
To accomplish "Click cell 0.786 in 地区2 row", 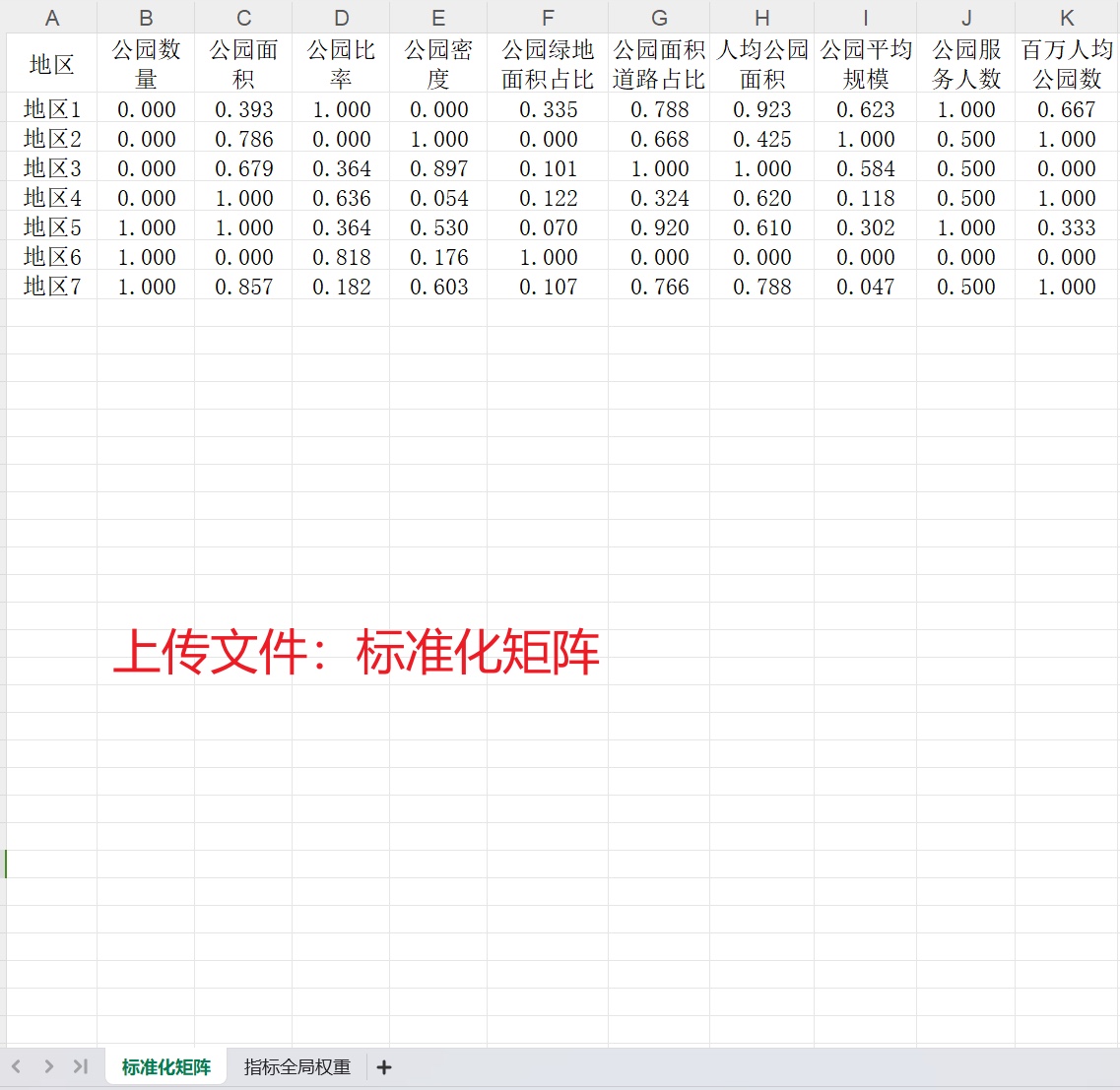I will 243,139.
